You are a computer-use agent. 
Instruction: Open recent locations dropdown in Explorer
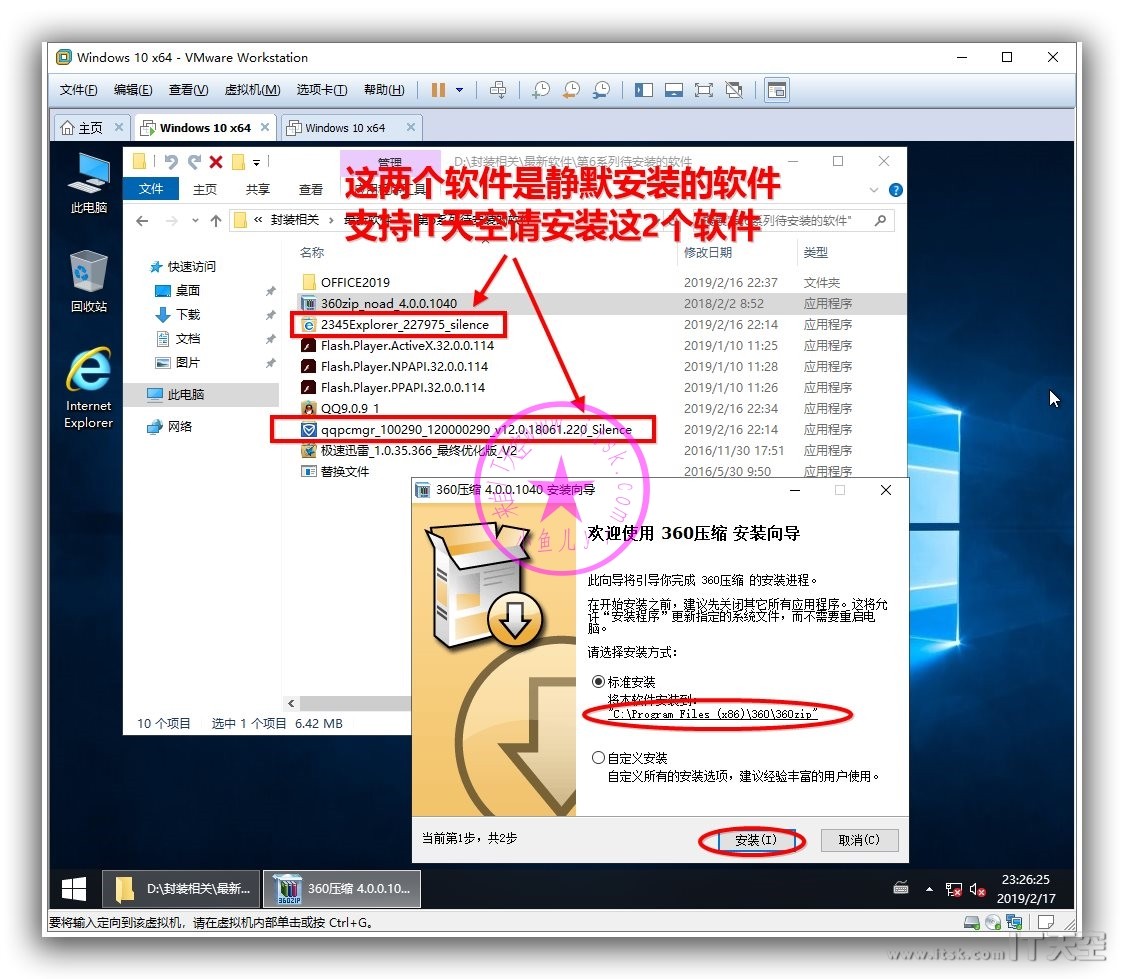[195, 221]
